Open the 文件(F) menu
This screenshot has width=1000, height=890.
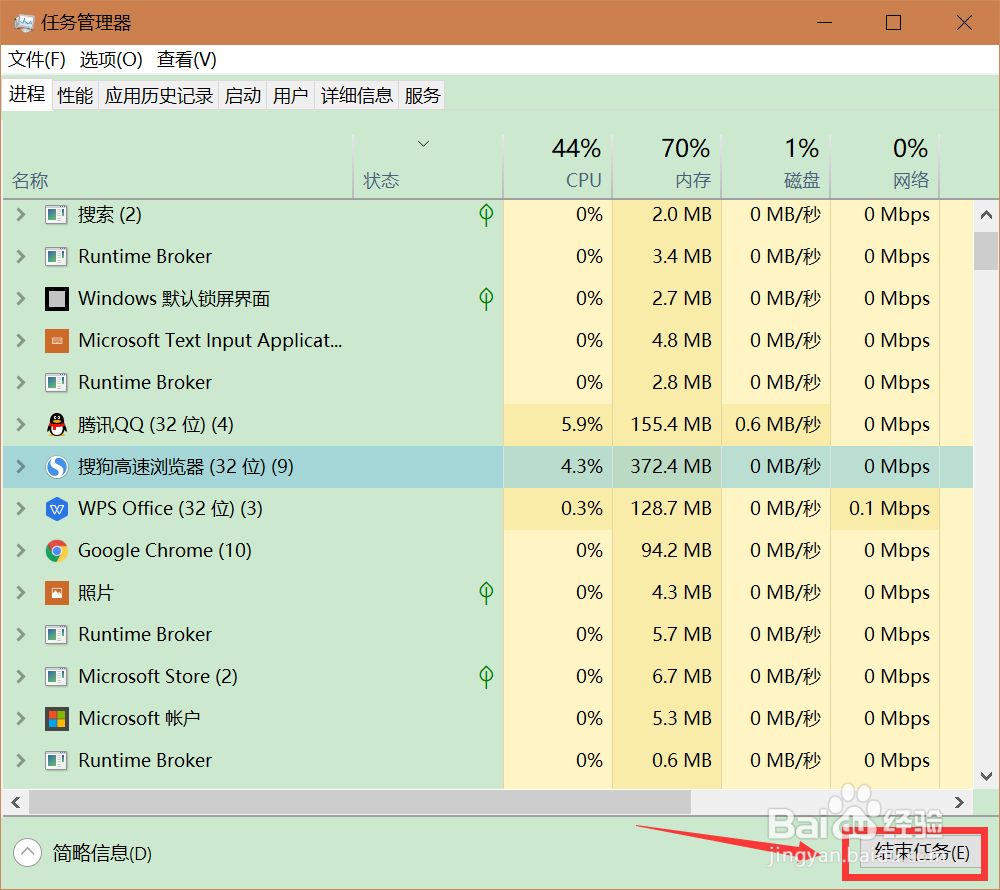pos(36,59)
